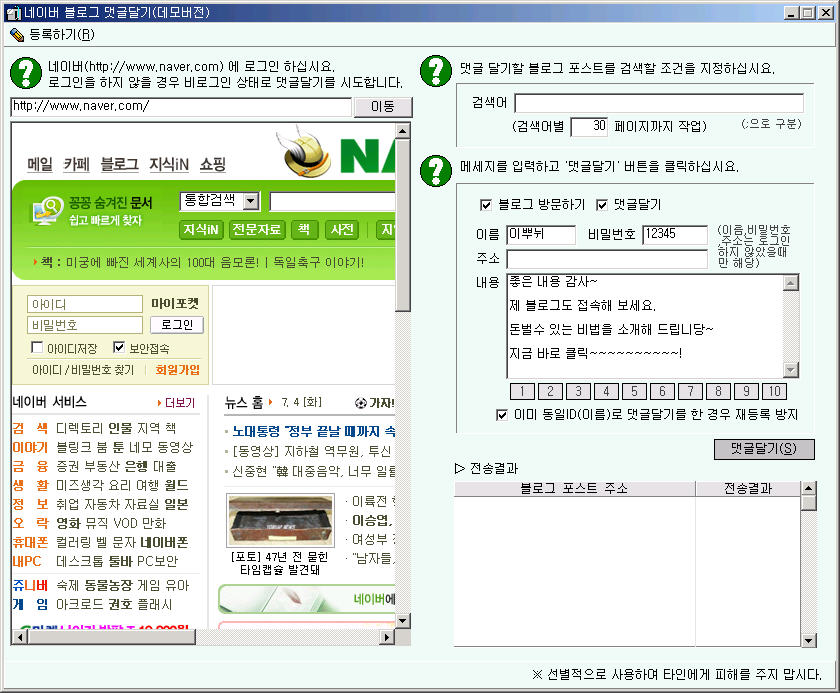
Task: Open the 통합검색 dropdown
Action: (250, 201)
